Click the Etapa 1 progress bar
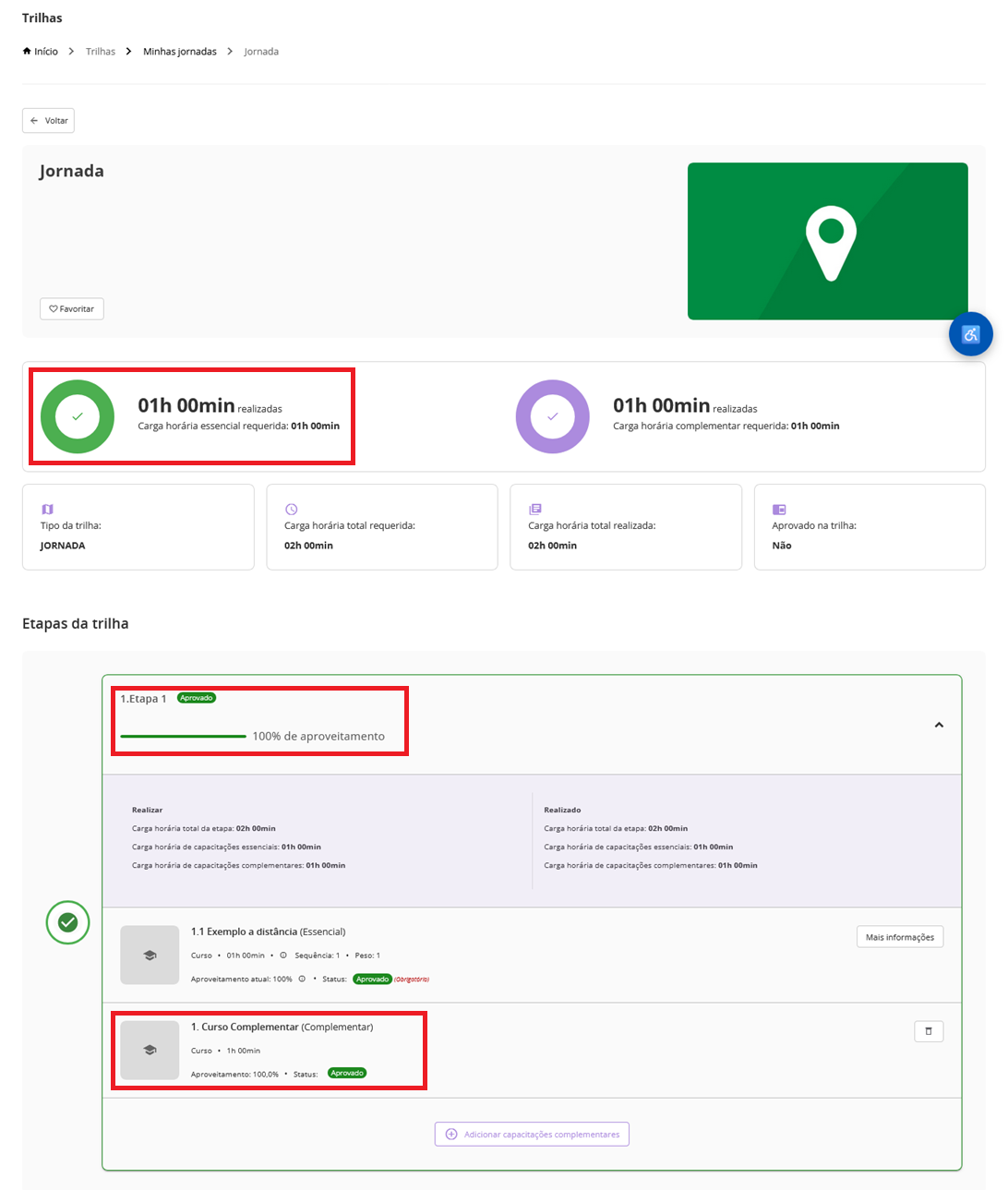 (x=183, y=736)
